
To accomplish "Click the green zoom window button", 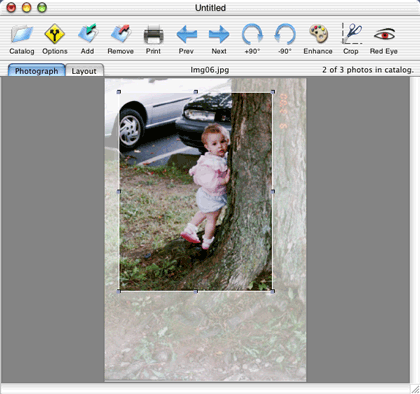I will (x=42, y=7).
